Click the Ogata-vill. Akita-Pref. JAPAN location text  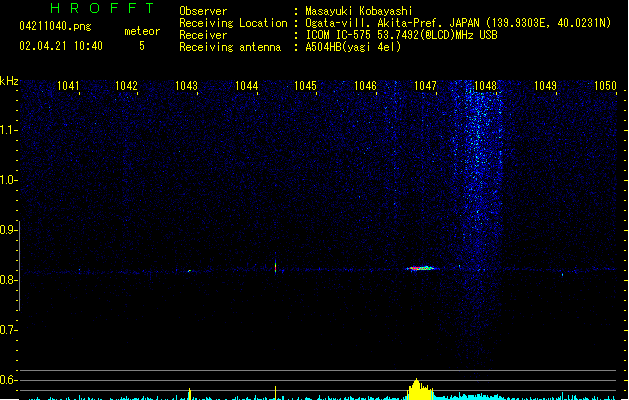(458, 23)
